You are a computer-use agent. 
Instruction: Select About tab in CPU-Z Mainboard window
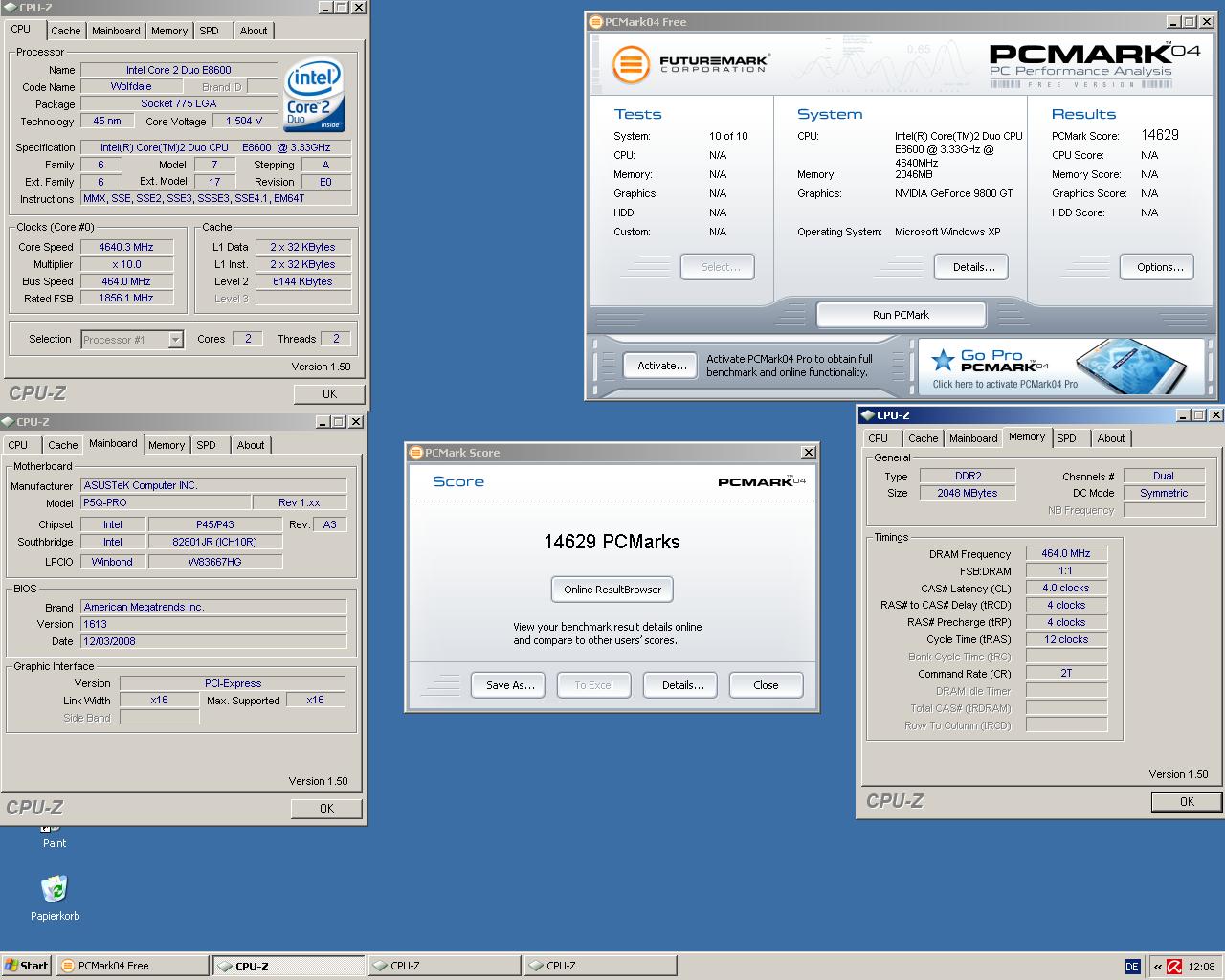click(x=251, y=445)
